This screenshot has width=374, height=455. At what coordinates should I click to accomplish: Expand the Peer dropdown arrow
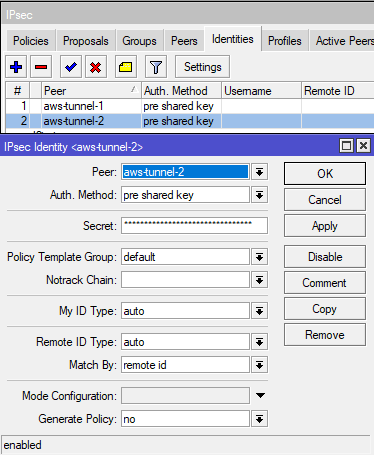pyautogui.click(x=259, y=172)
